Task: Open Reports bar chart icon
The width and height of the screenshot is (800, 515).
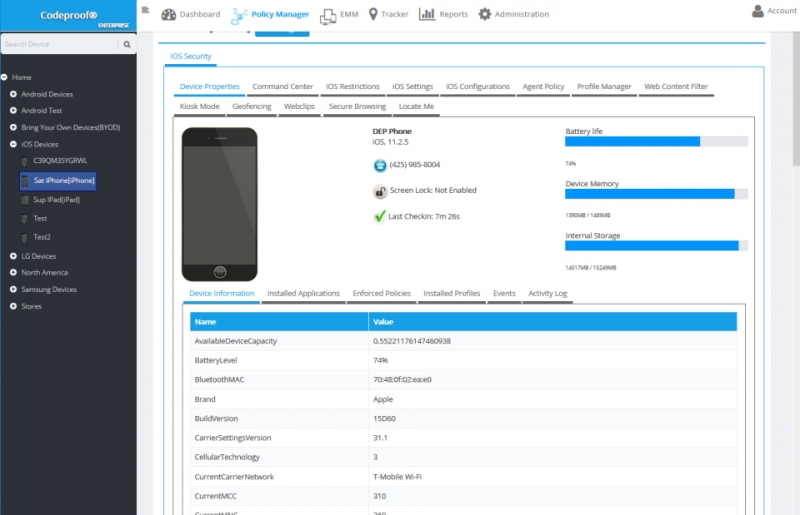Action: (427, 14)
